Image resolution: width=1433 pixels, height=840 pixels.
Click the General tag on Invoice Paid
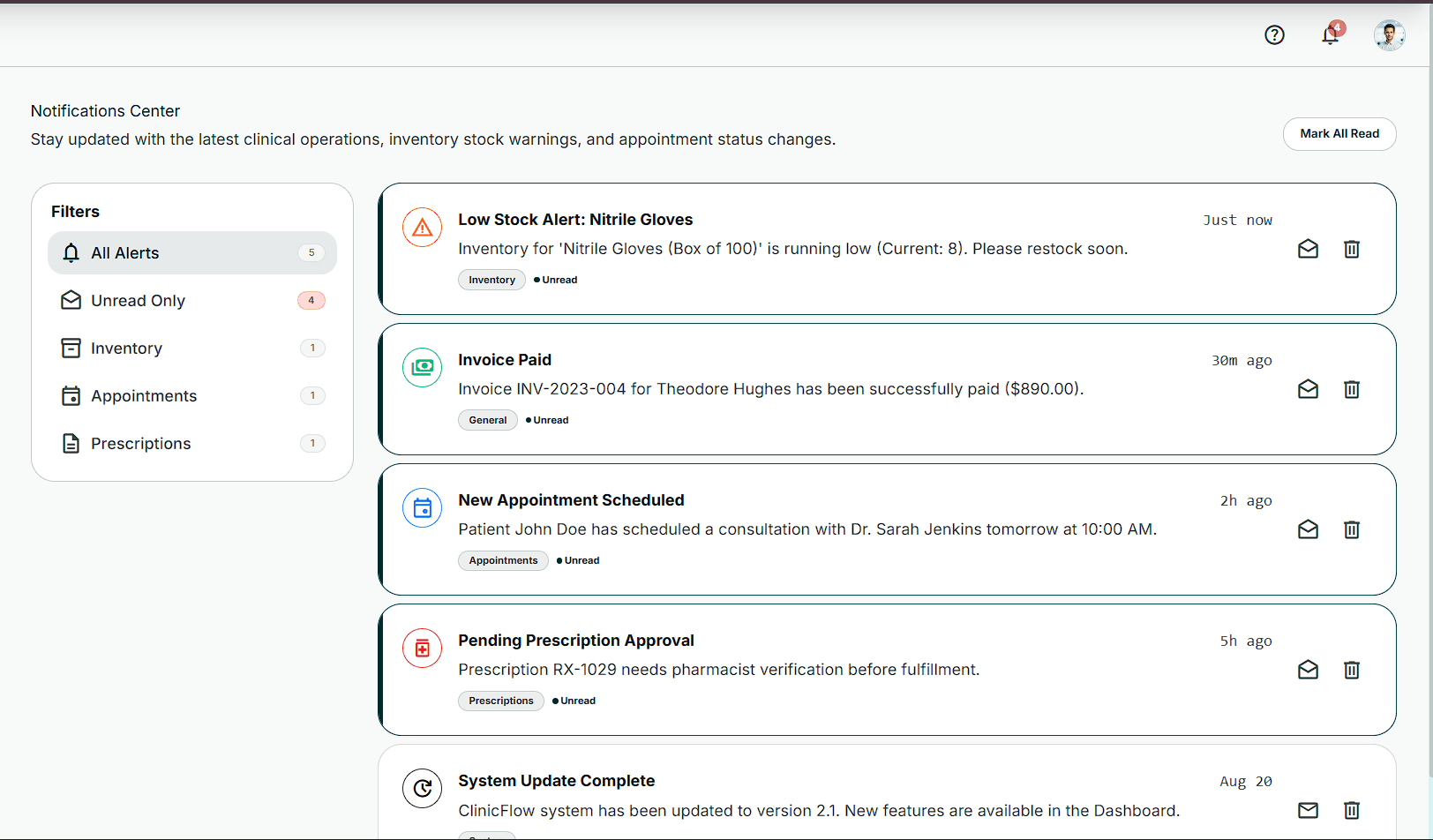pos(488,420)
